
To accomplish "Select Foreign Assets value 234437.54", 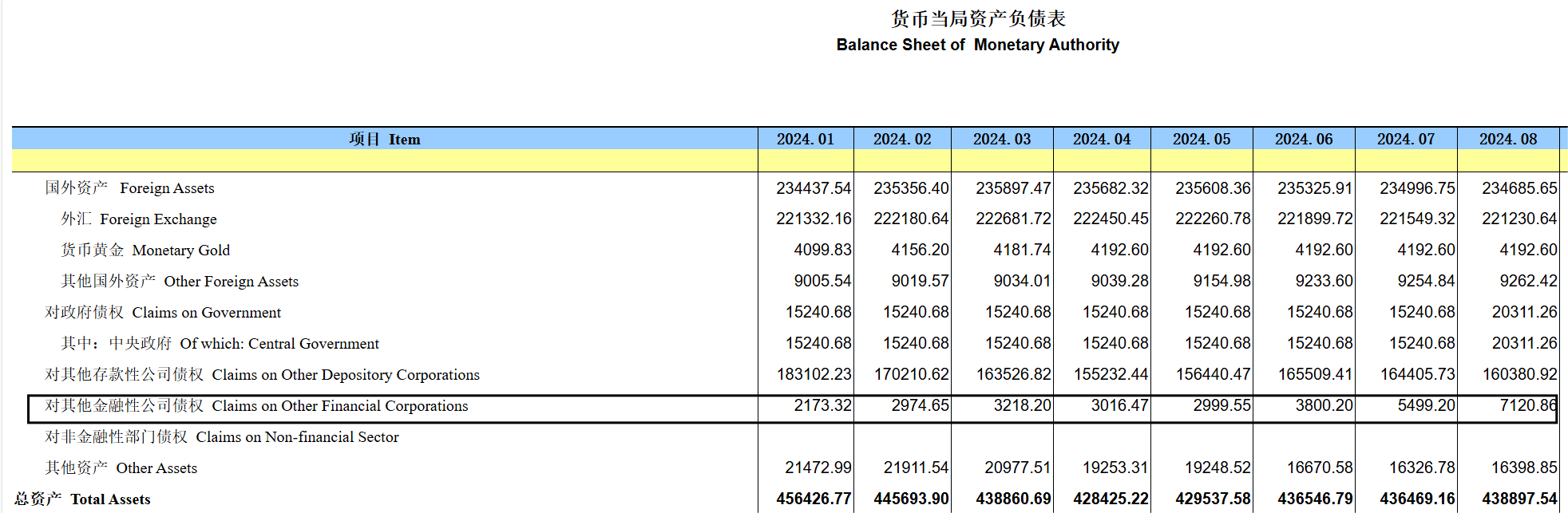I will pos(814,188).
